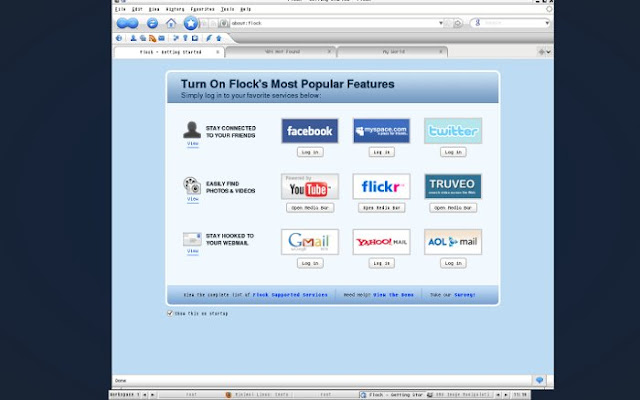Toggle the 'Show this on startup' checkbox

[x=170, y=313]
